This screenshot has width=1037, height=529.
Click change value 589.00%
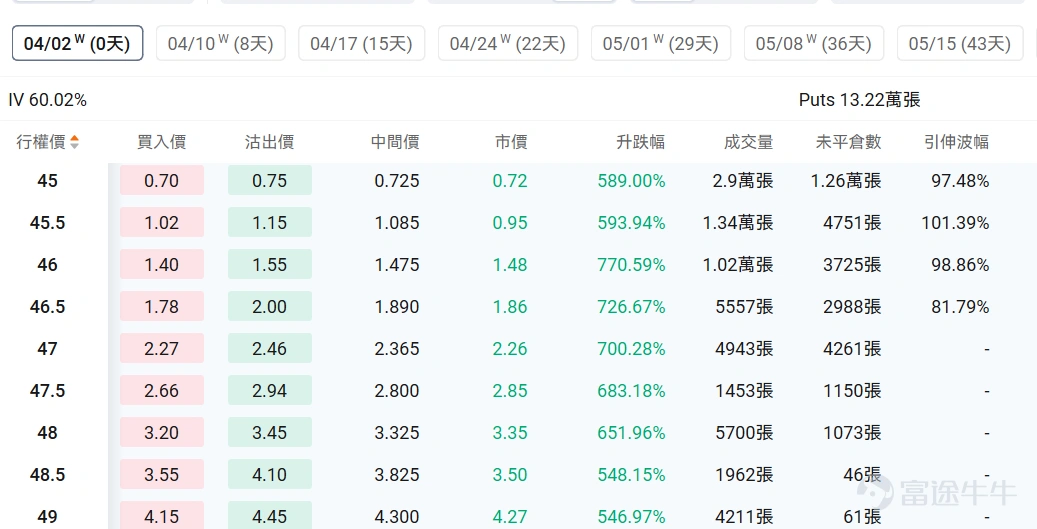[632, 181]
